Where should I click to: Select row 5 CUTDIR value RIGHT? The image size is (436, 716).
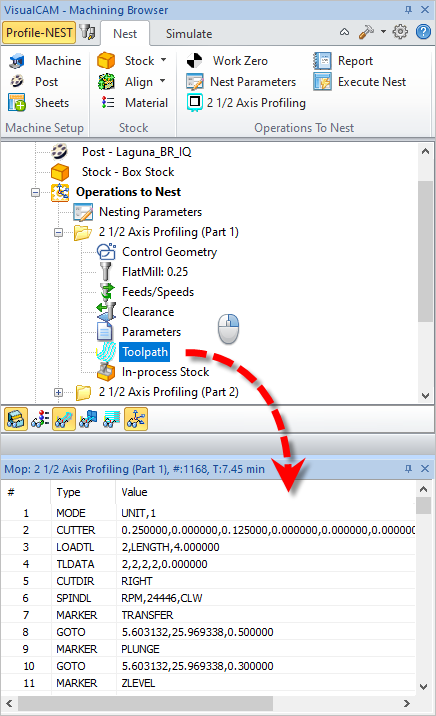pyautogui.click(x=137, y=581)
